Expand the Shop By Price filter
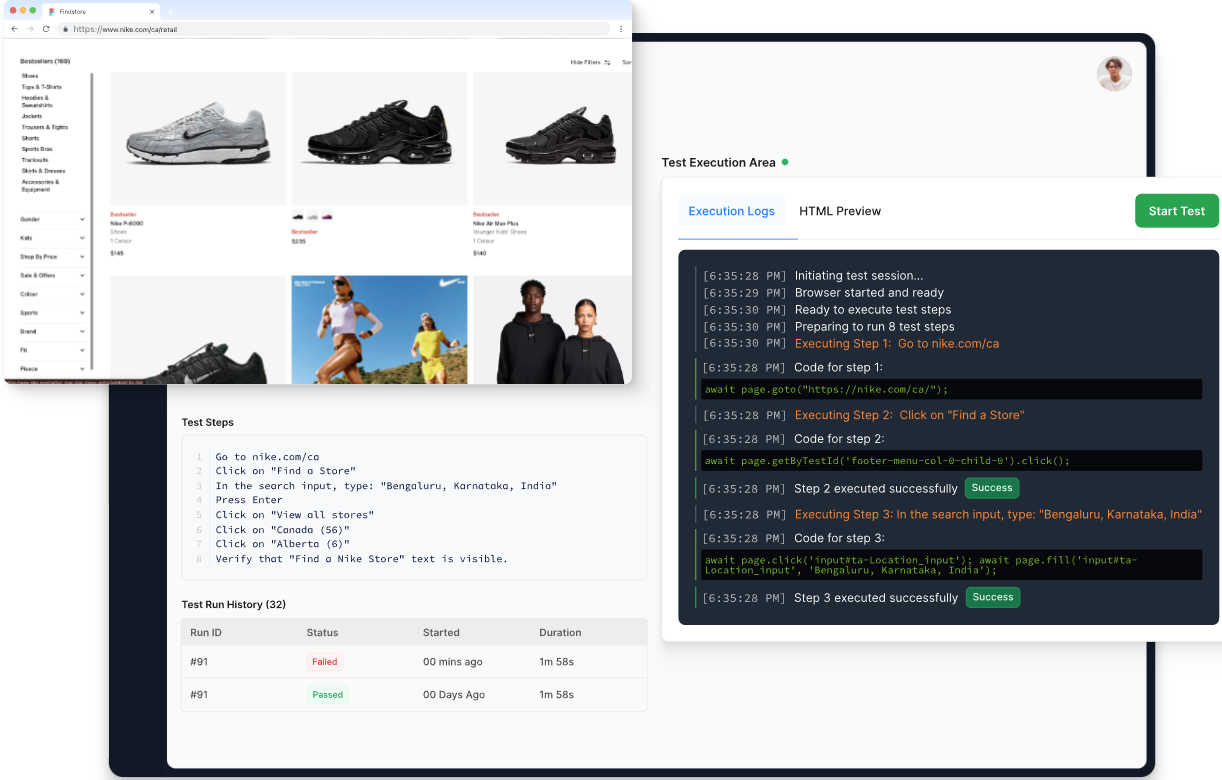The height and width of the screenshot is (780, 1222). click(53, 257)
